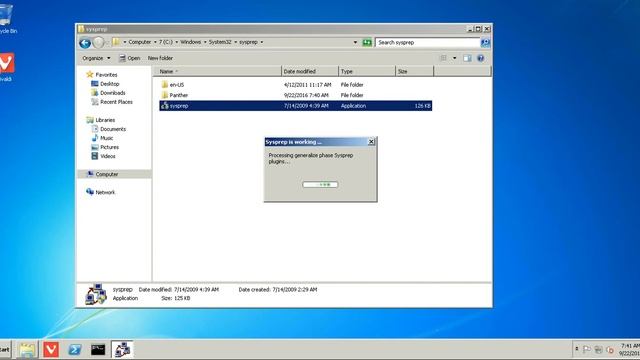The image size is (640, 360).
Task: Click the Sysprep progress bar
Action: 320,184
